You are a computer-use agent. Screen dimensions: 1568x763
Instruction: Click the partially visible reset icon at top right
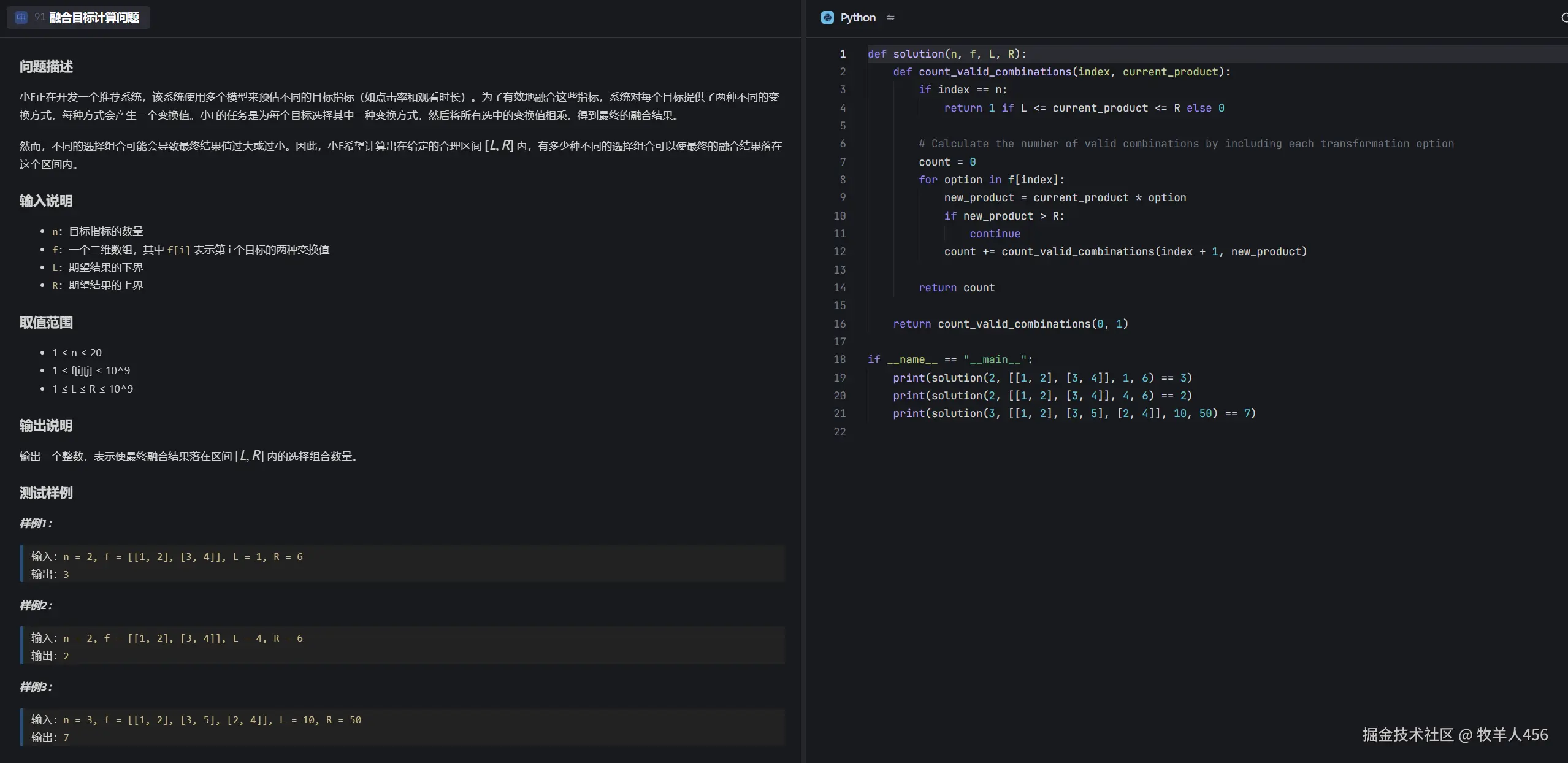1564,18
